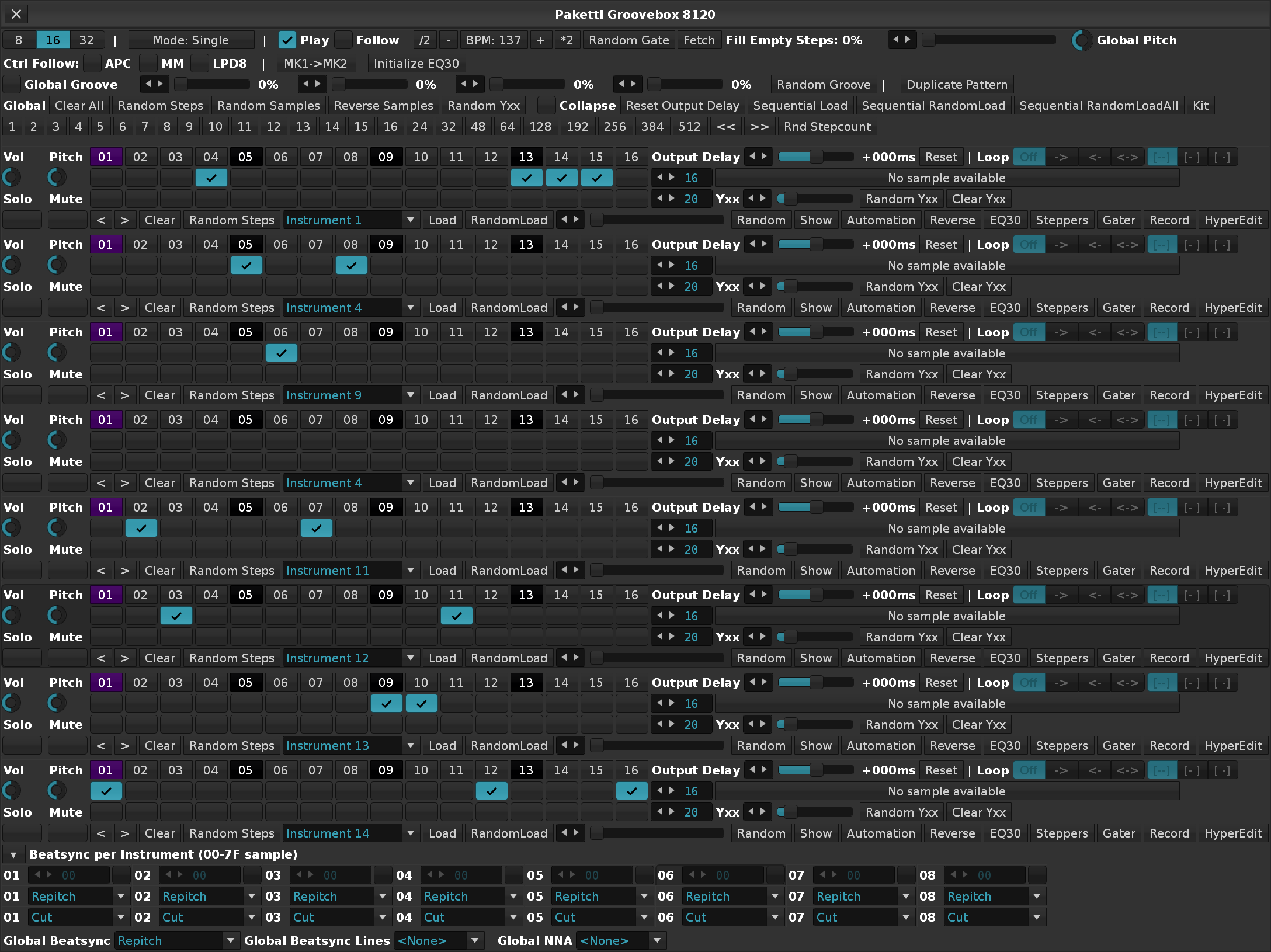Click Sequential RandomLoadAll button
This screenshot has height=952, width=1271.
tap(1099, 106)
